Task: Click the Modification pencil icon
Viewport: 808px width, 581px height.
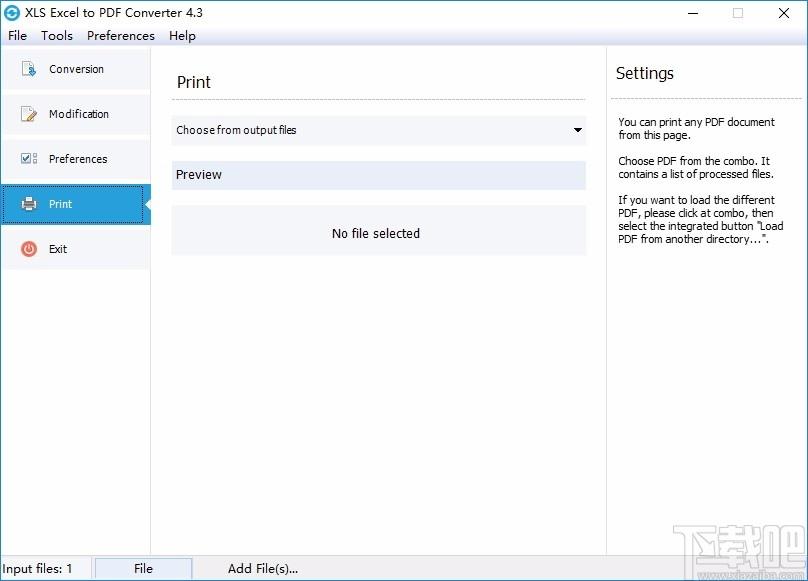Action: coord(29,114)
